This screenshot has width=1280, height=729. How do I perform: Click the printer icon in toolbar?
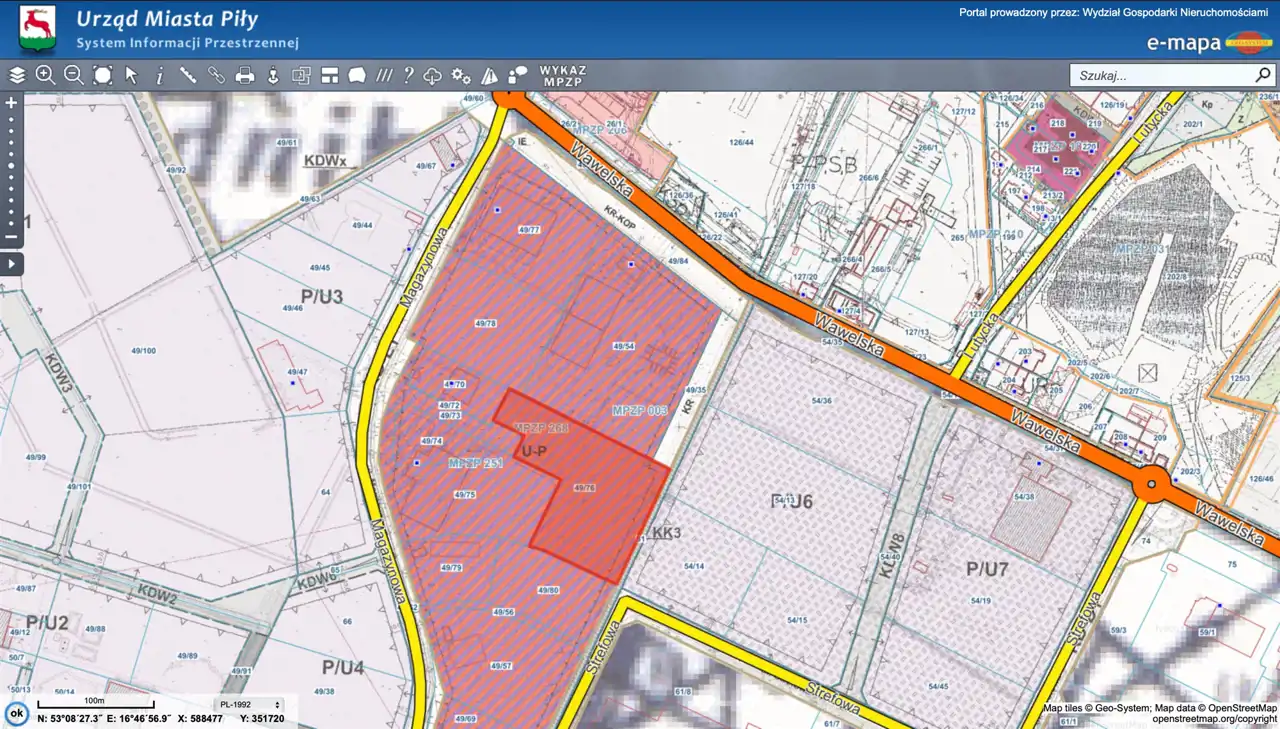click(245, 75)
